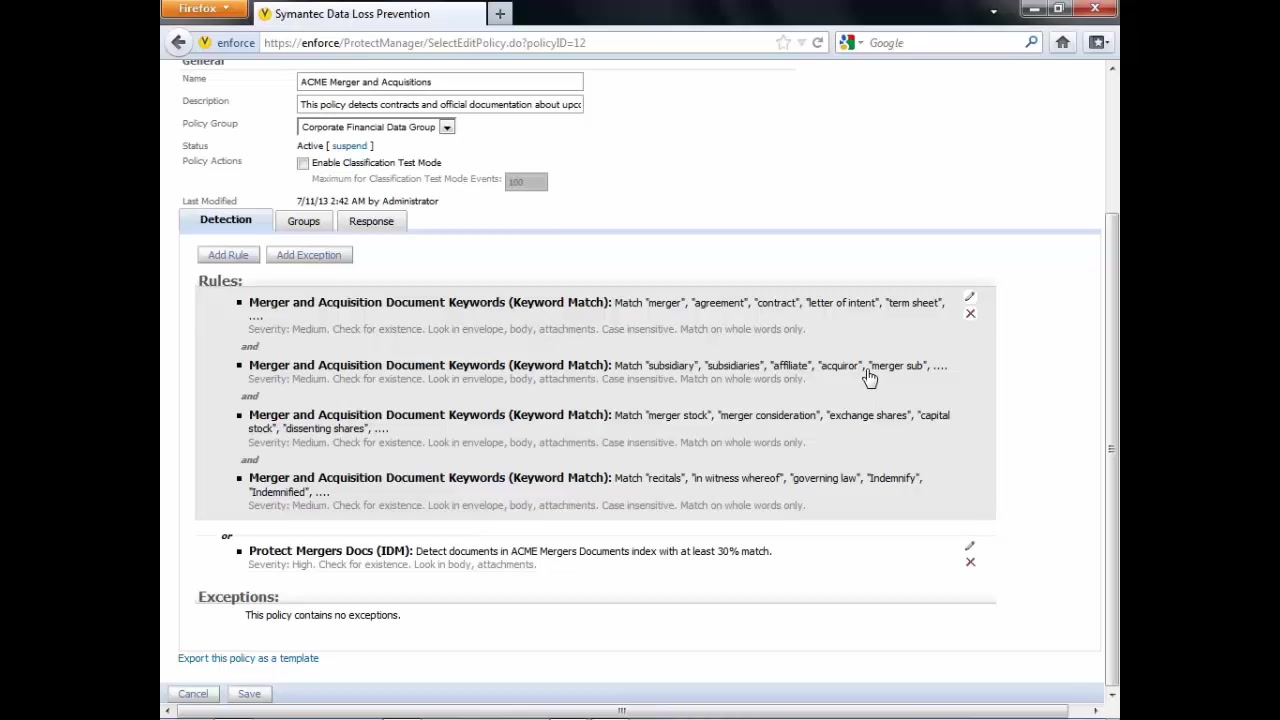Click the policy Description input field

pos(440,104)
